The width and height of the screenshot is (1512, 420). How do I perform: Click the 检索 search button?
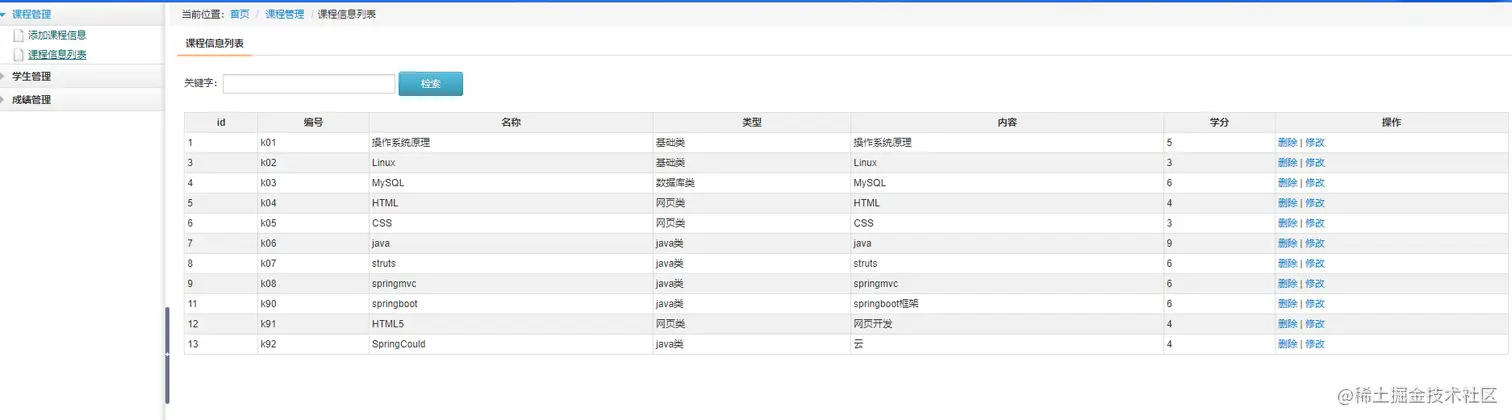[x=431, y=84]
